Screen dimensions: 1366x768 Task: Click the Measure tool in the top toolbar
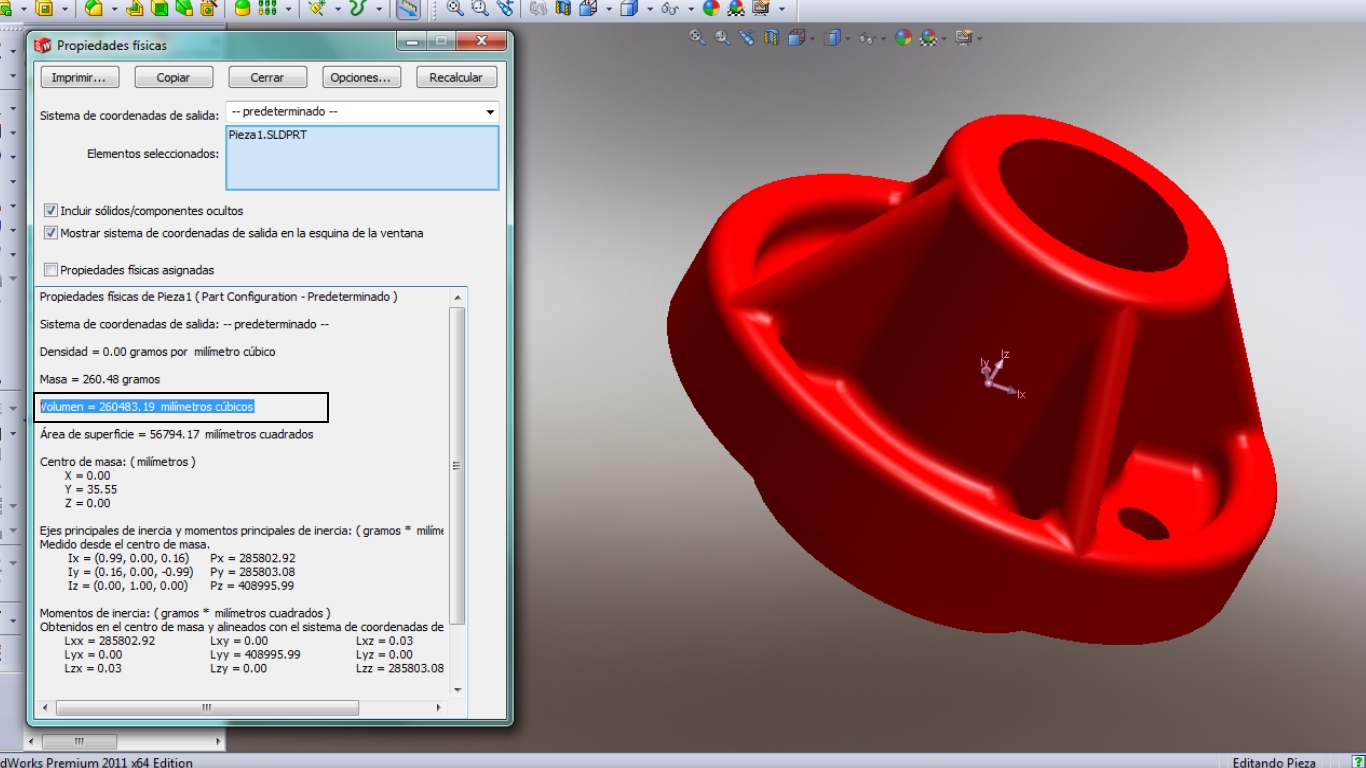pyautogui.click(x=408, y=9)
